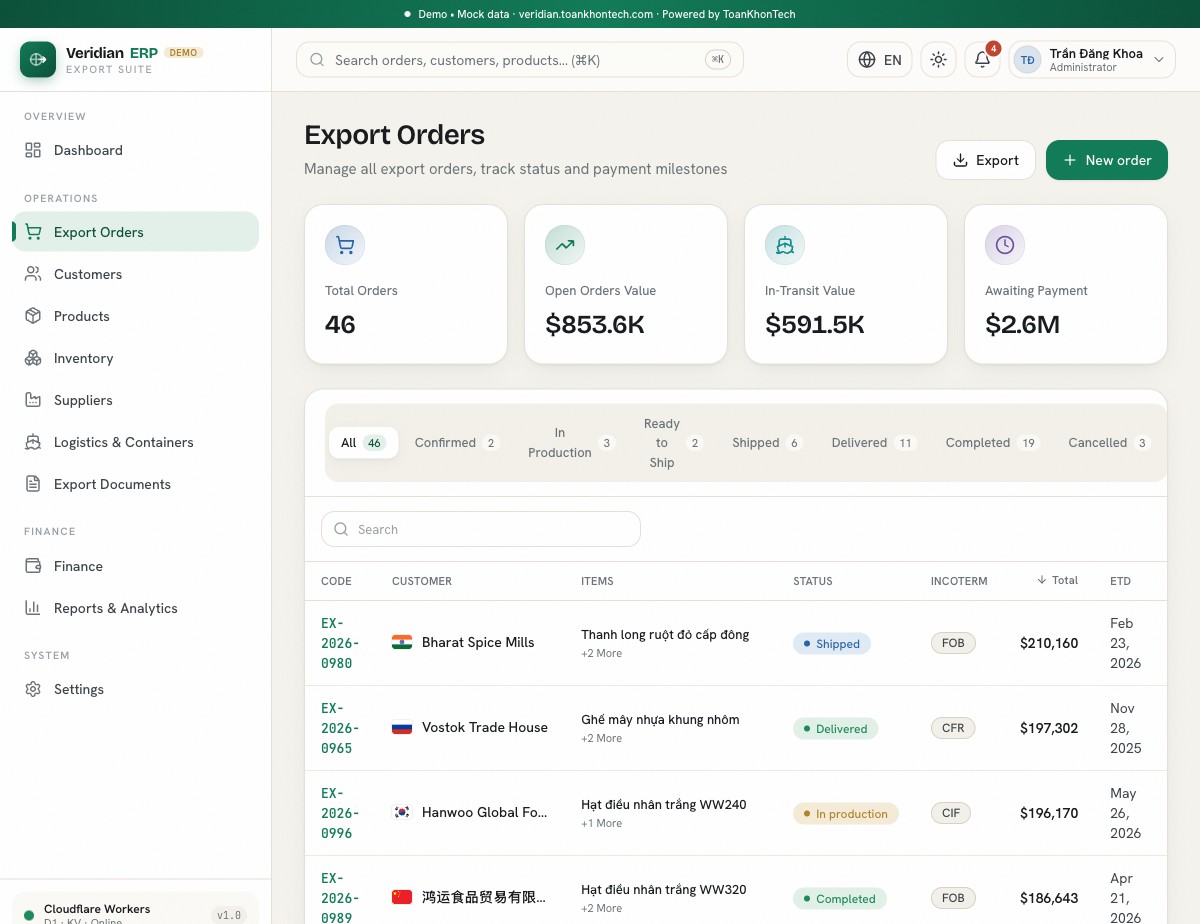
Task: Select Export Orders in the sidebar
Action: click(135, 232)
